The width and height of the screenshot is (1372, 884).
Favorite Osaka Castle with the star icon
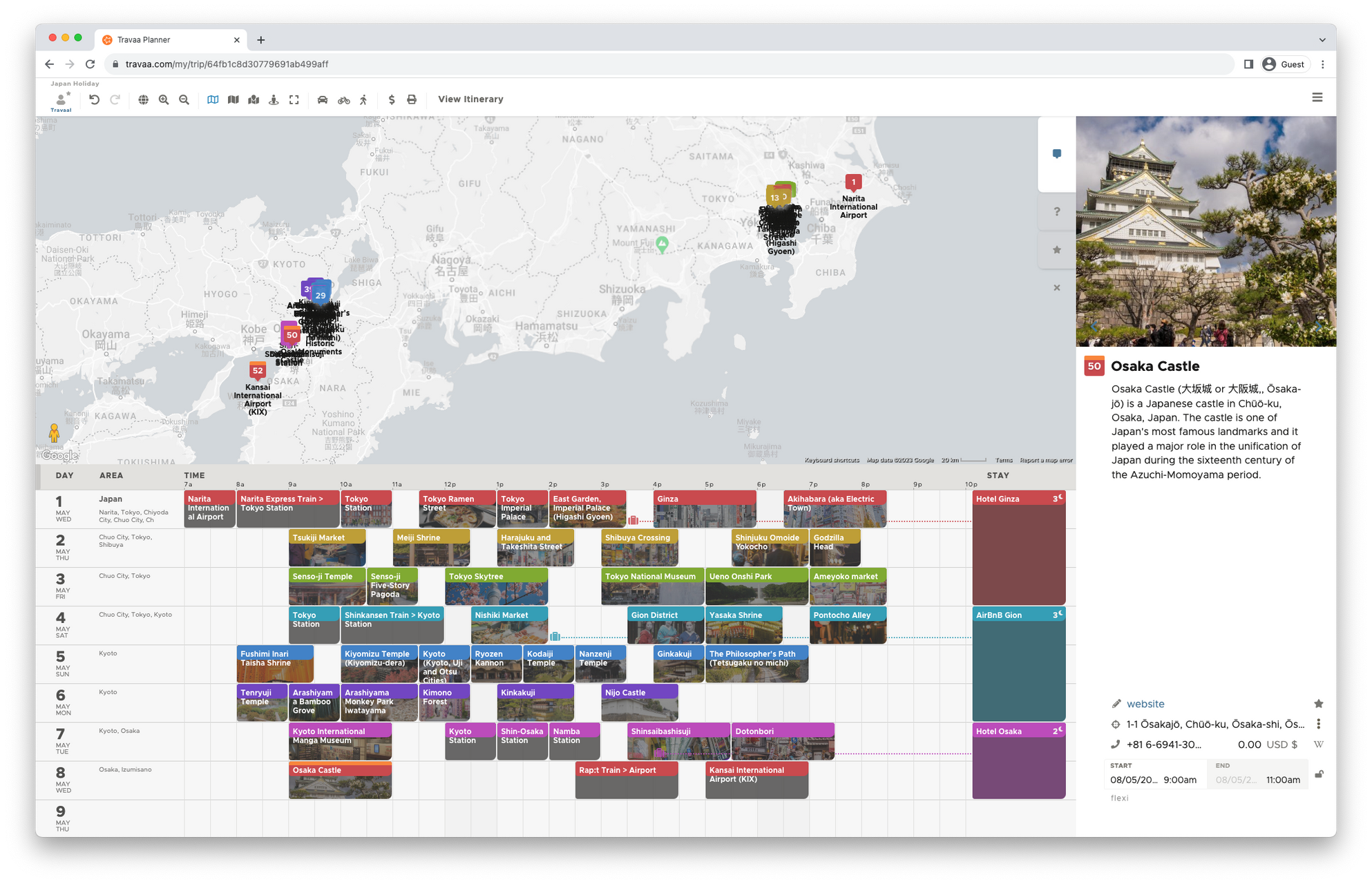[x=1318, y=704]
